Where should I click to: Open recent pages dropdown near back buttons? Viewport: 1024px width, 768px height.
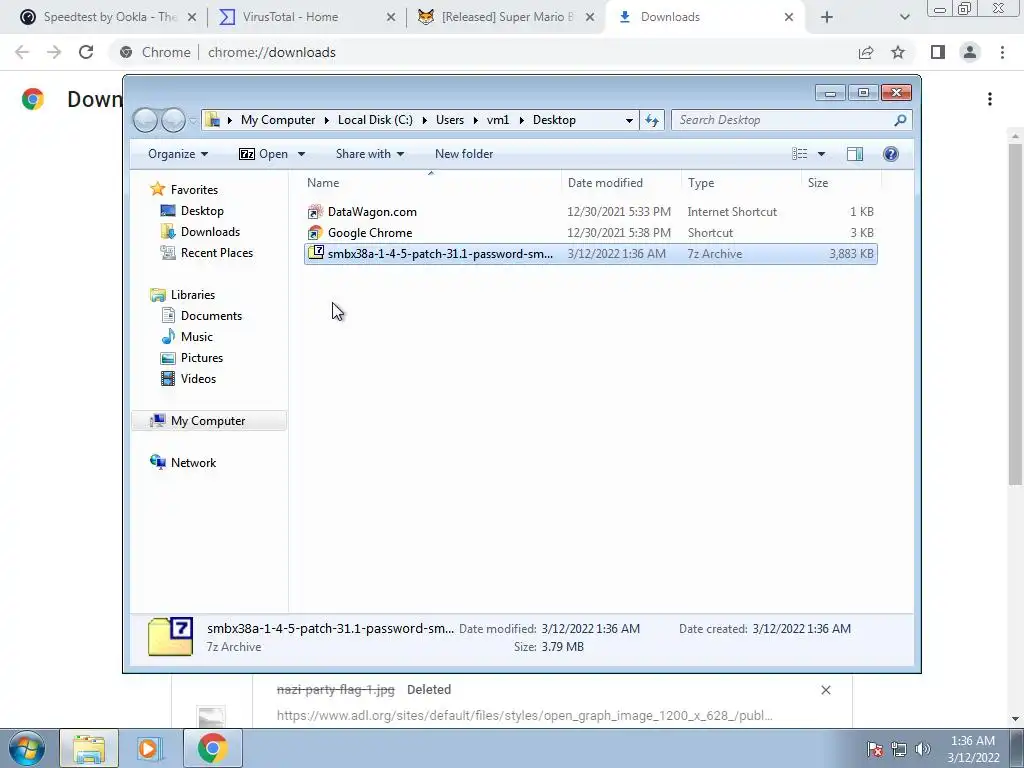pyautogui.click(x=193, y=120)
